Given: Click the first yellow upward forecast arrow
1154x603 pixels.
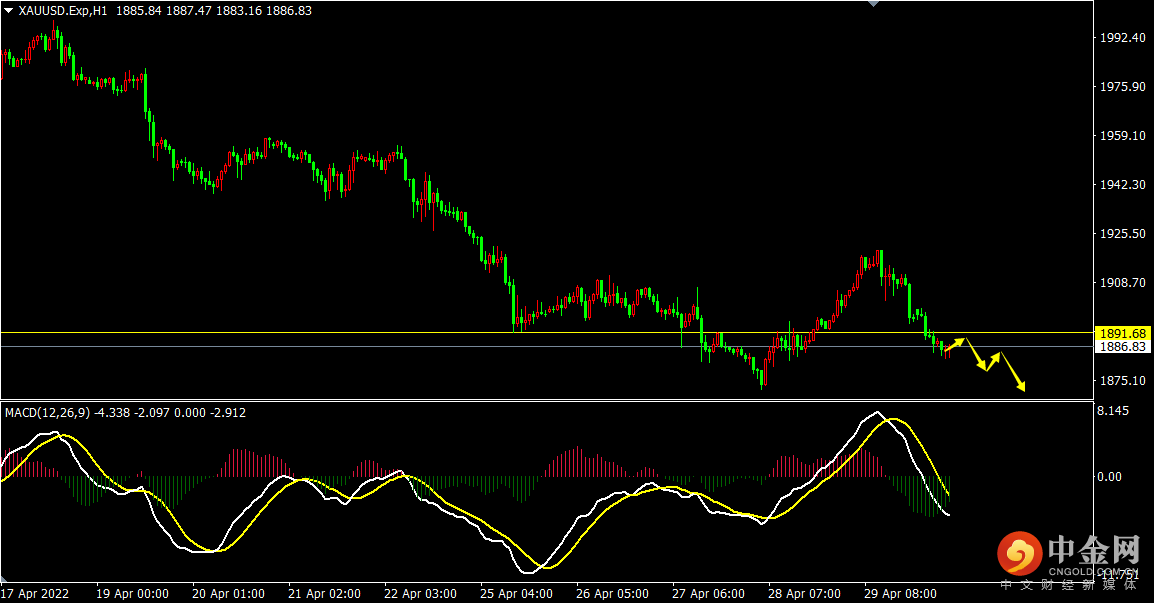Looking at the screenshot, I should tap(955, 345).
